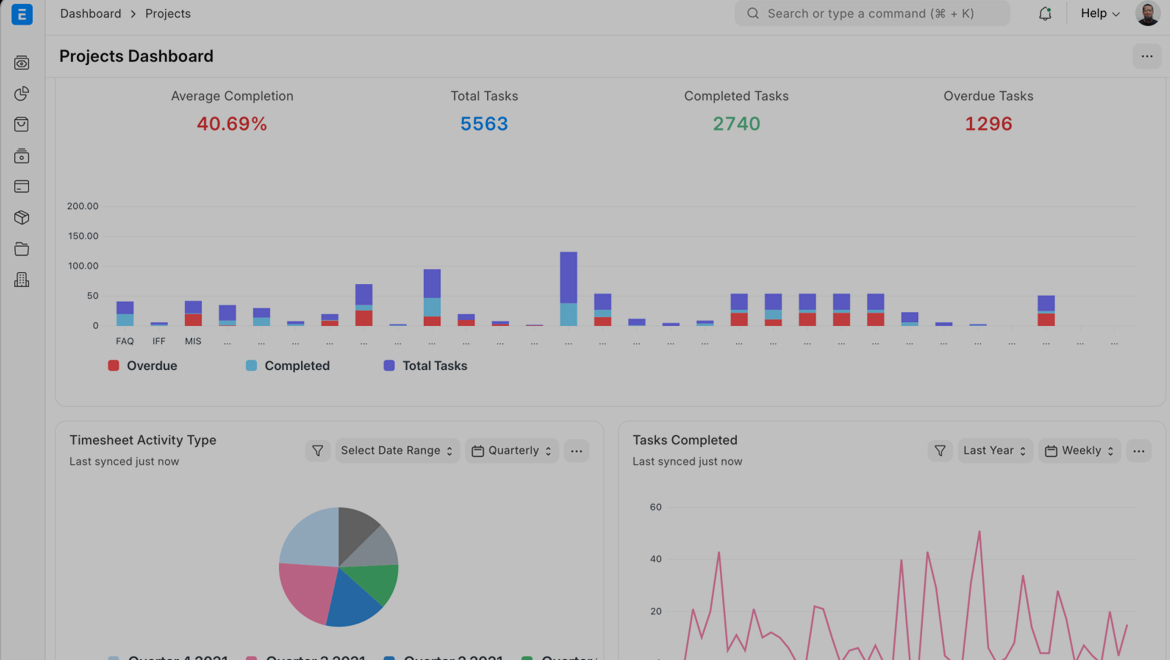1170x660 pixels.
Task: Expand the Quarterly interval dropdown
Action: [x=511, y=451]
